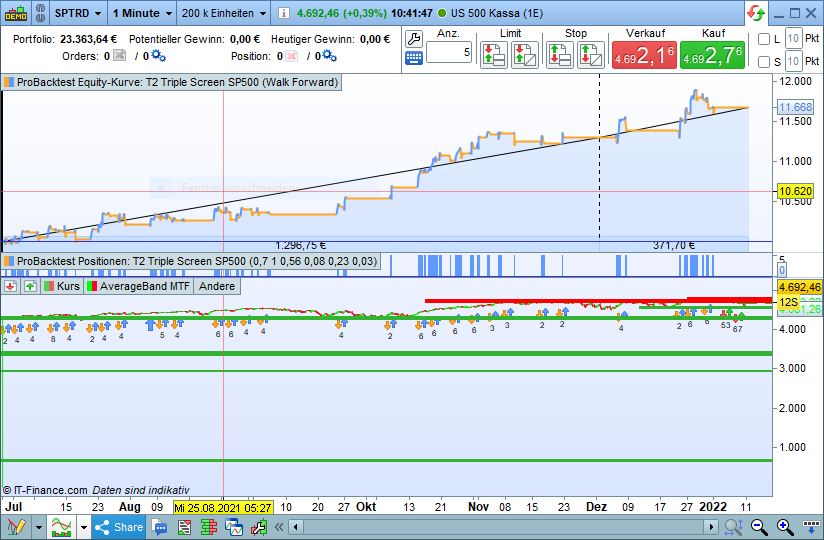Image resolution: width=824 pixels, height=540 pixels.
Task: Open the Andere label
Action: pyautogui.click(x=217, y=286)
